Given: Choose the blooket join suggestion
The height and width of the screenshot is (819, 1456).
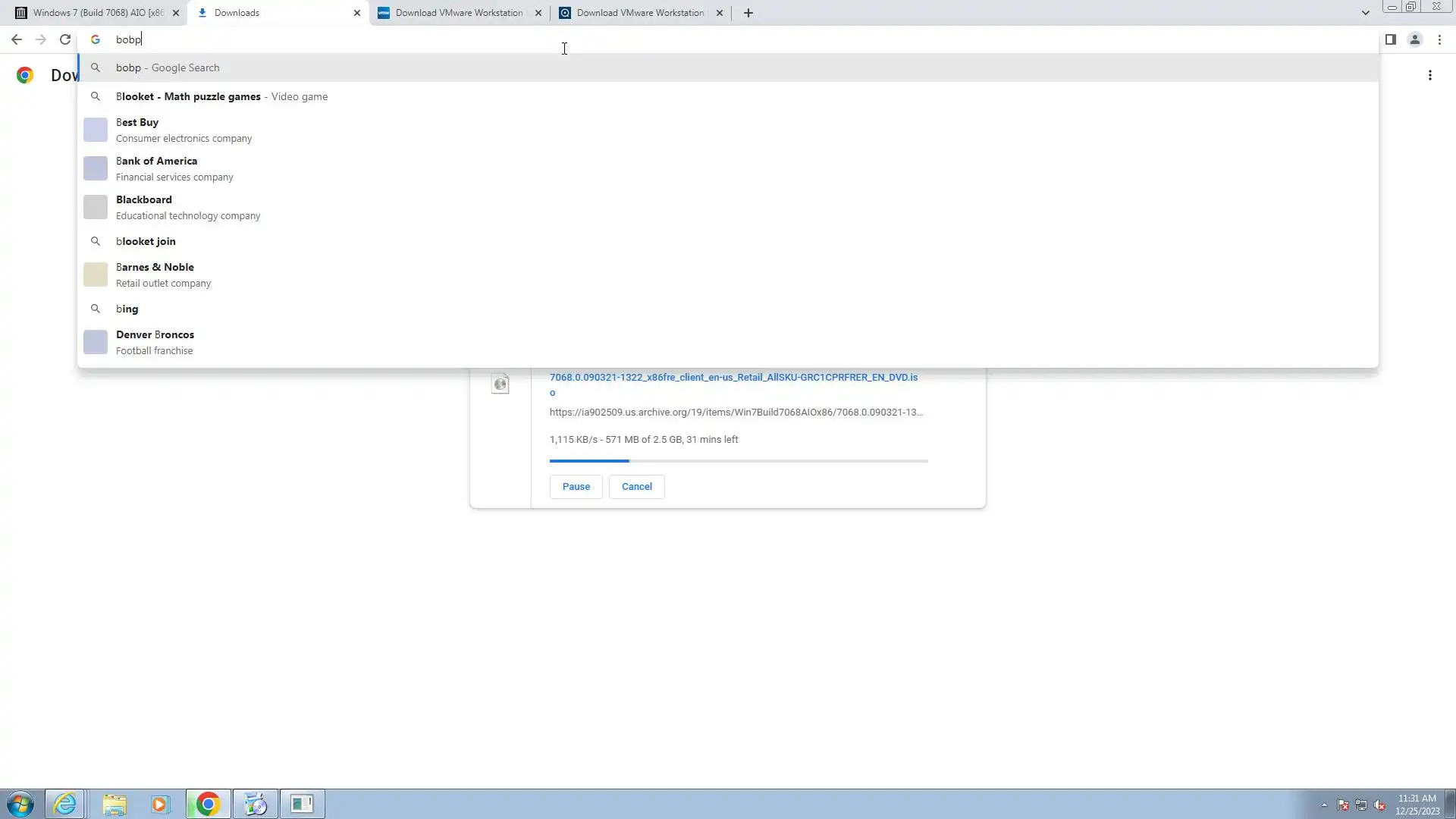Looking at the screenshot, I should click(x=146, y=241).
